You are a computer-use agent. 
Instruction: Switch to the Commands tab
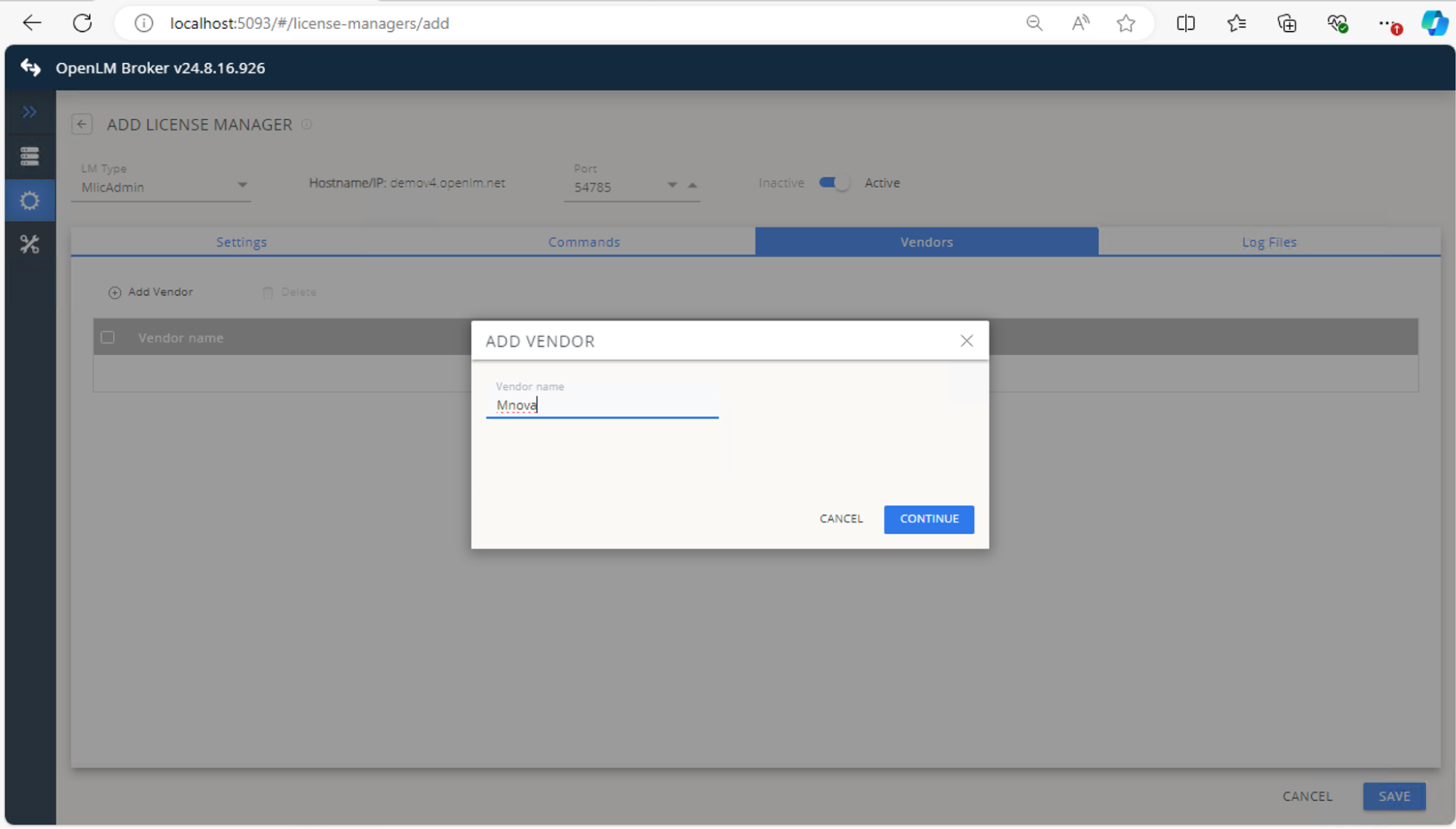pyautogui.click(x=583, y=241)
